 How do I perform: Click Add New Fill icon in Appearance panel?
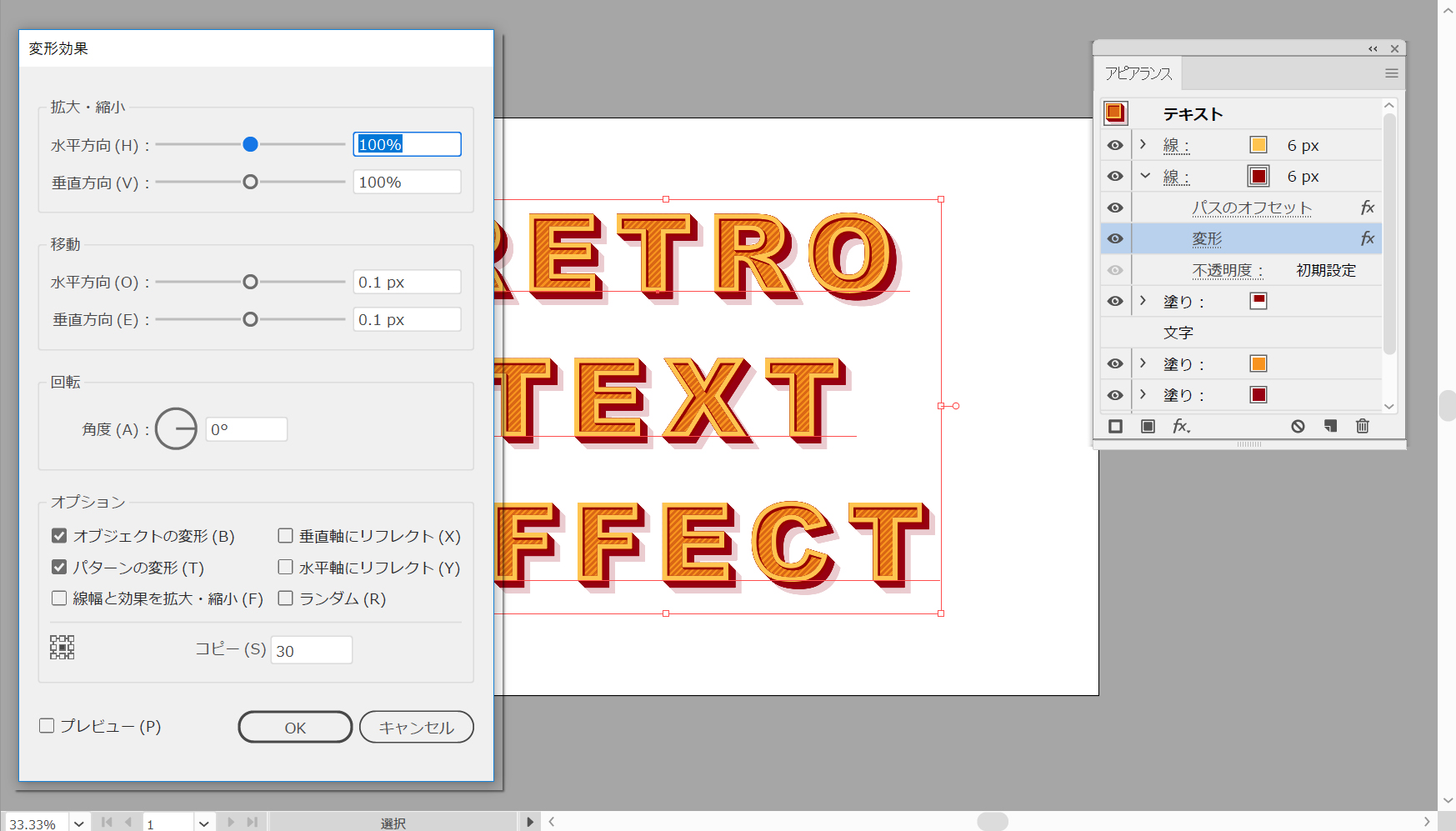pyautogui.click(x=1148, y=427)
